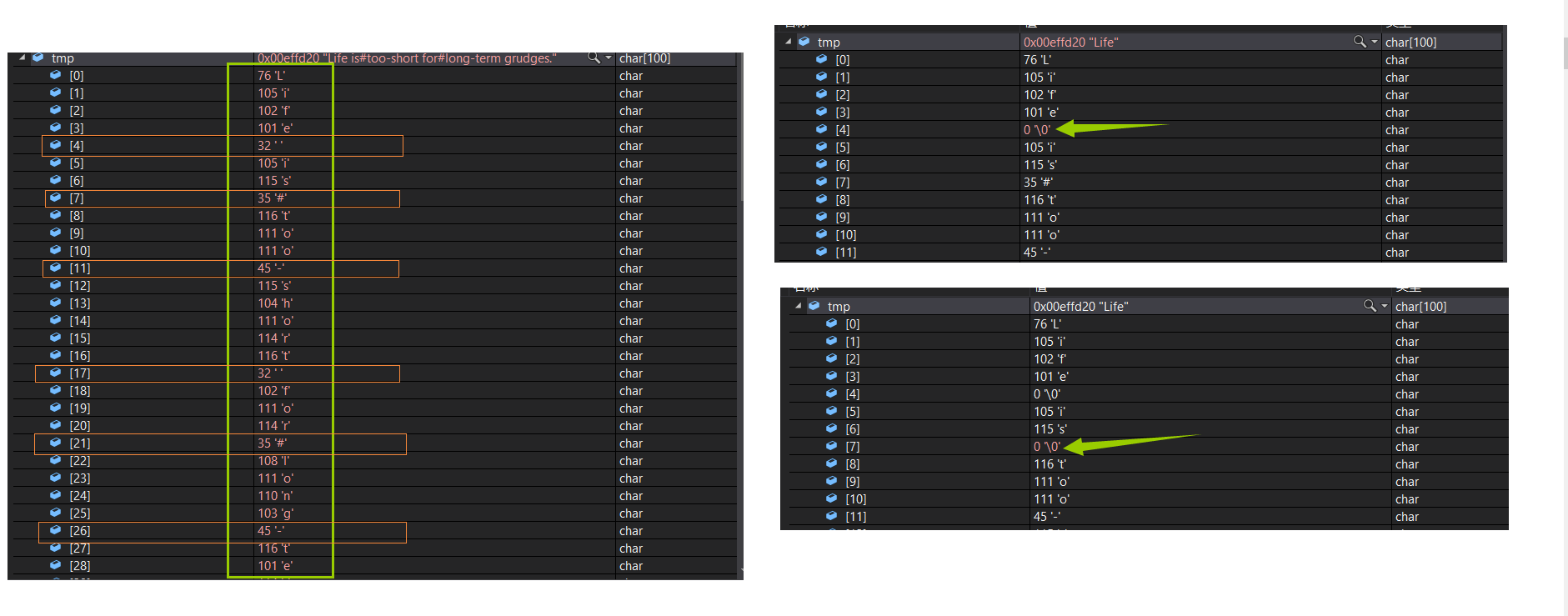Select the char[100] type cell in the lower-right panel
Screen dimensions: 1568x616
[1421, 306]
